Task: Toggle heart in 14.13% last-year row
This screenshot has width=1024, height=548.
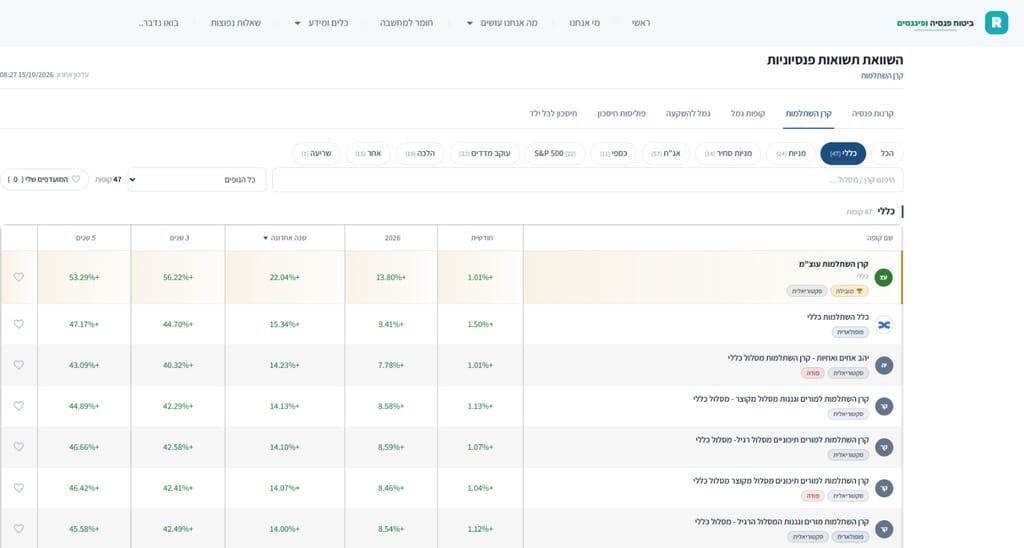Action: 19,406
